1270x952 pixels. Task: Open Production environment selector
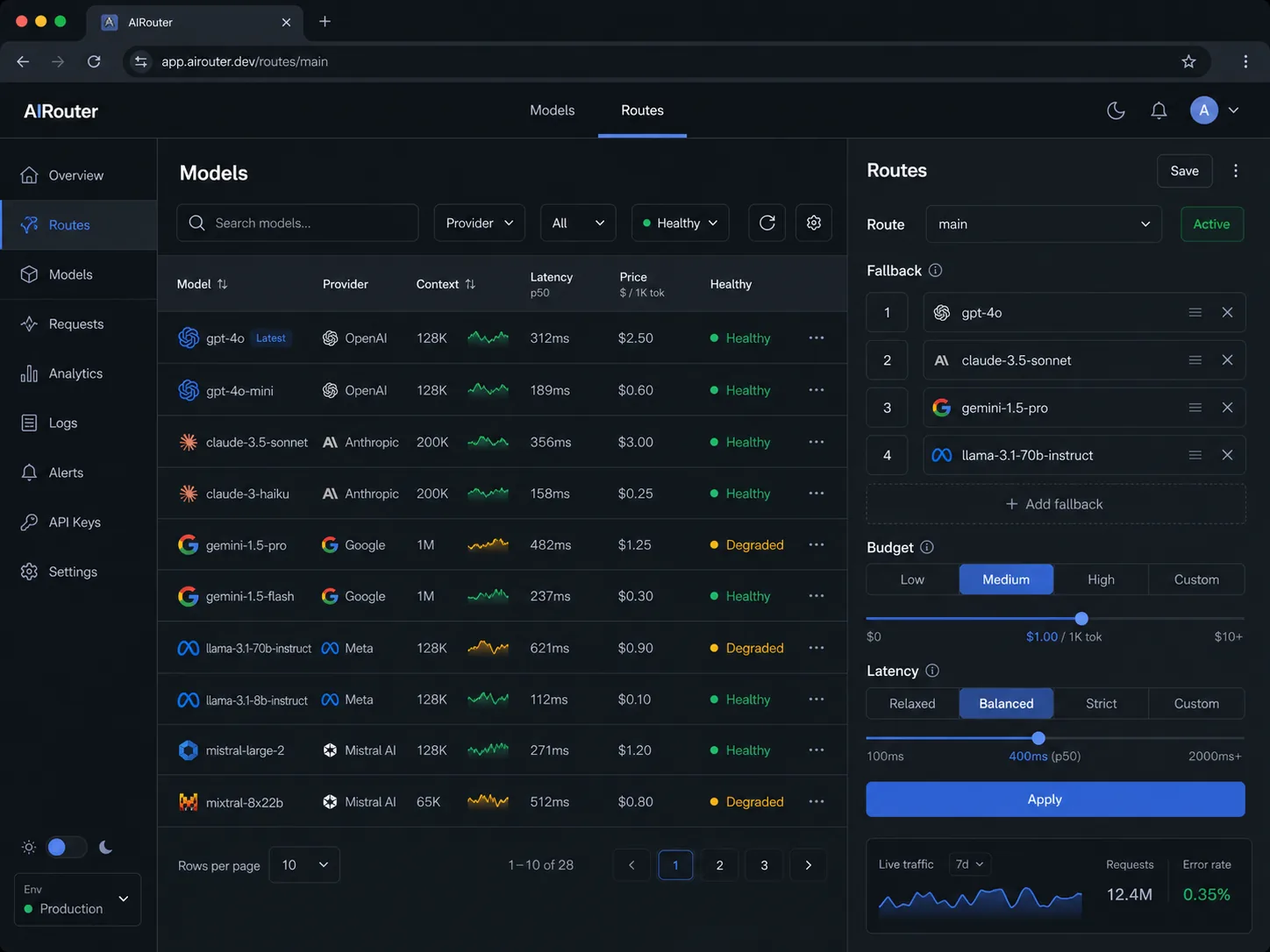coord(77,899)
